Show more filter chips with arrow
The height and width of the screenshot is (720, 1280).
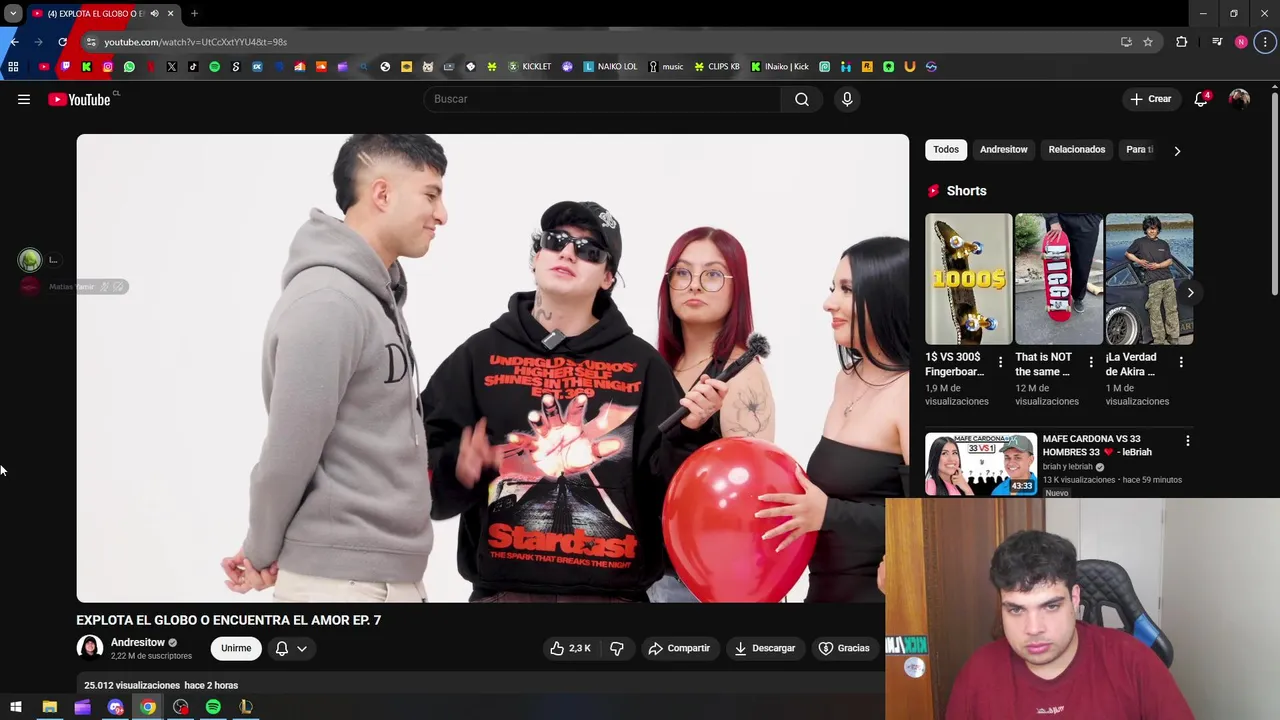click(x=1177, y=151)
